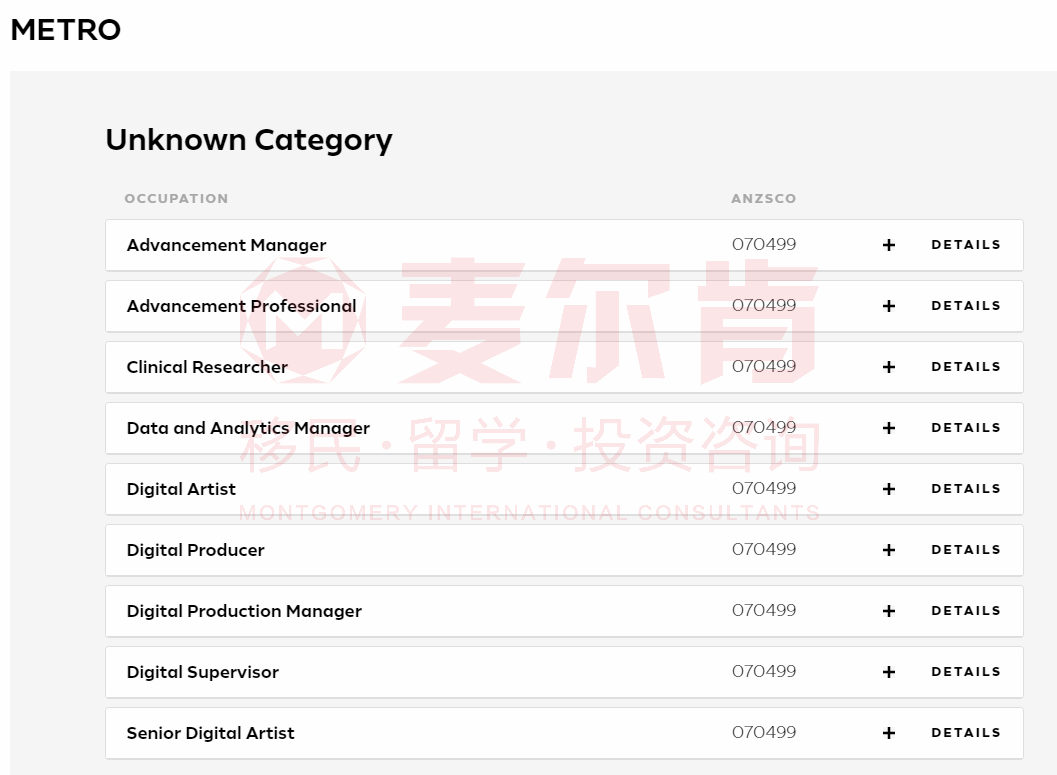Open DETAILS for Advancement Manager
Image resolution: width=1057 pixels, height=775 pixels.
click(x=965, y=245)
